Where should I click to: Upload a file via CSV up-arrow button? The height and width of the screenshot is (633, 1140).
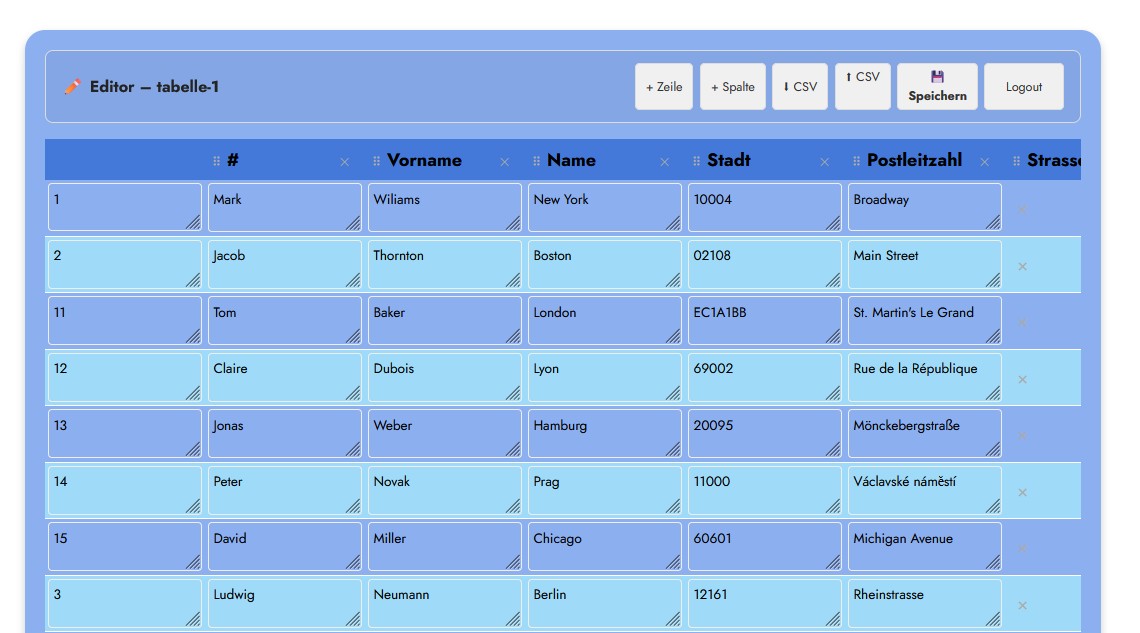862,86
